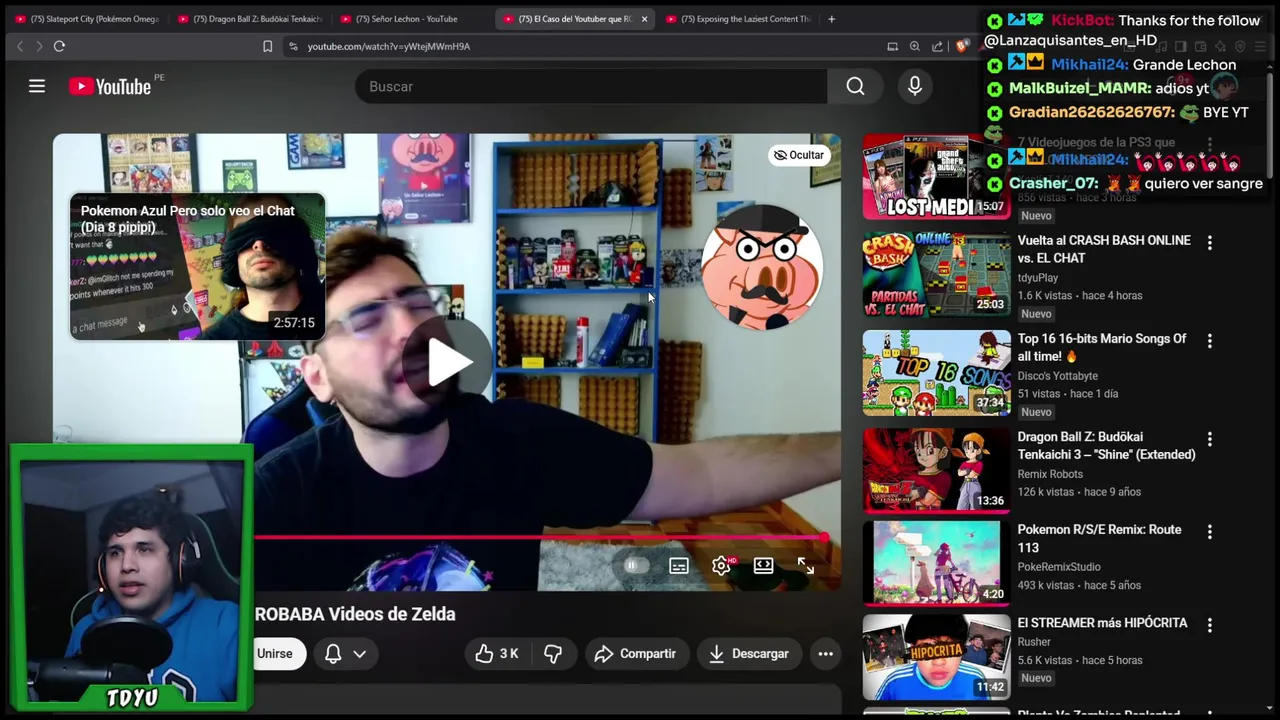This screenshot has height=720, width=1280.
Task: Click the HIPOCRITA video thumbnail
Action: (937, 656)
